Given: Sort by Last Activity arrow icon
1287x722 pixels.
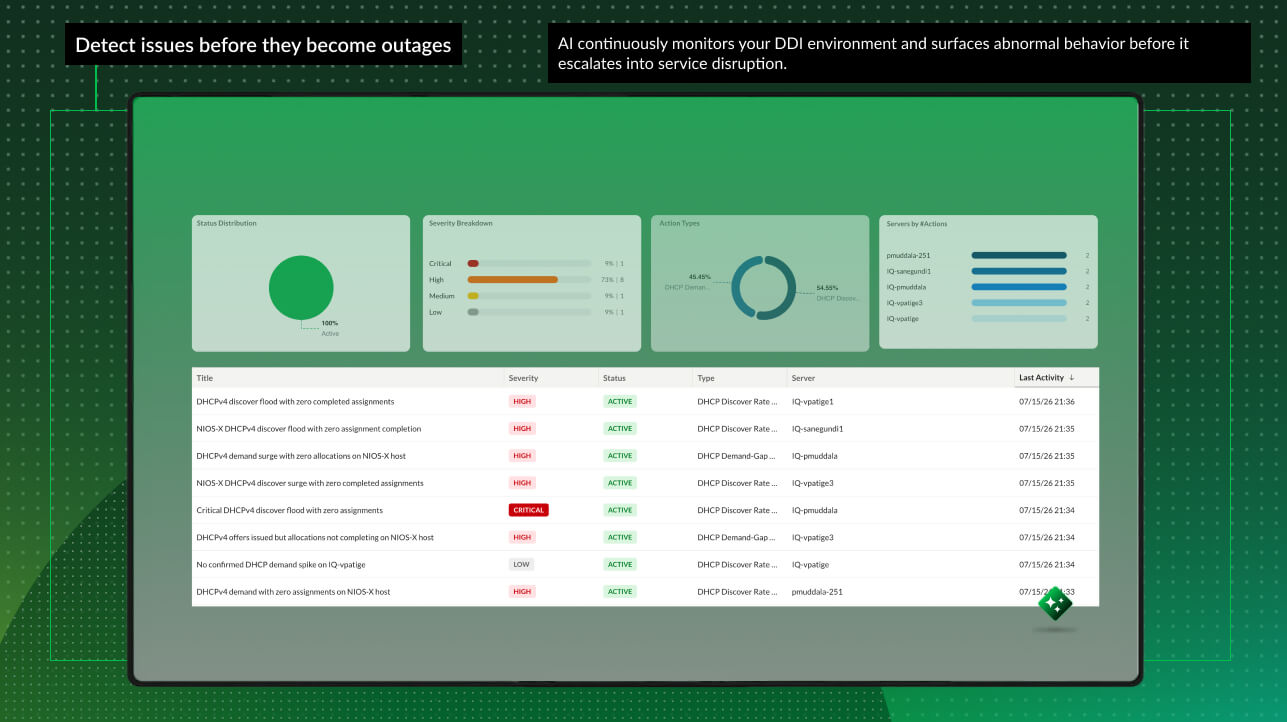Looking at the screenshot, I should coord(1072,378).
